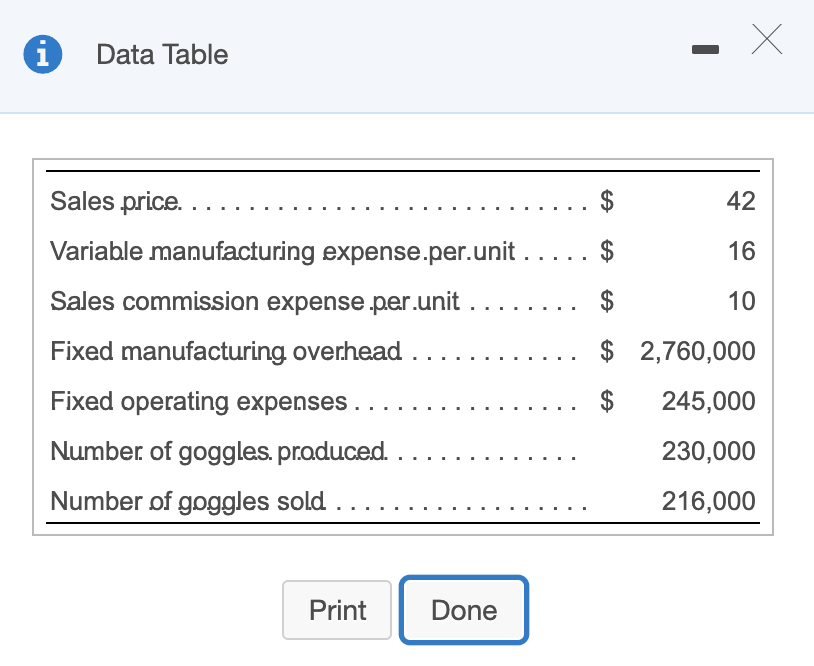Click the Done button
The height and width of the screenshot is (666, 814).
point(463,610)
